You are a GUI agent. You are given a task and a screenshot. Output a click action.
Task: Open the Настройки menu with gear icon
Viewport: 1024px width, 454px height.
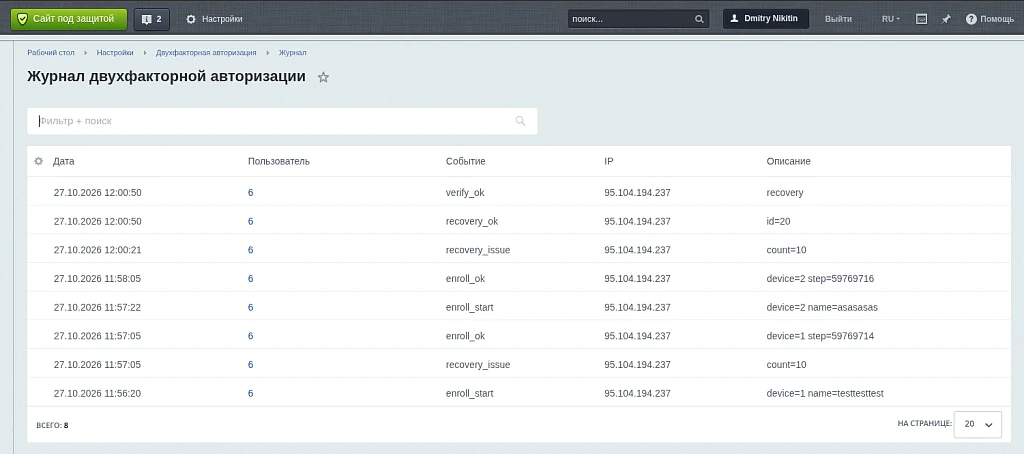point(214,19)
